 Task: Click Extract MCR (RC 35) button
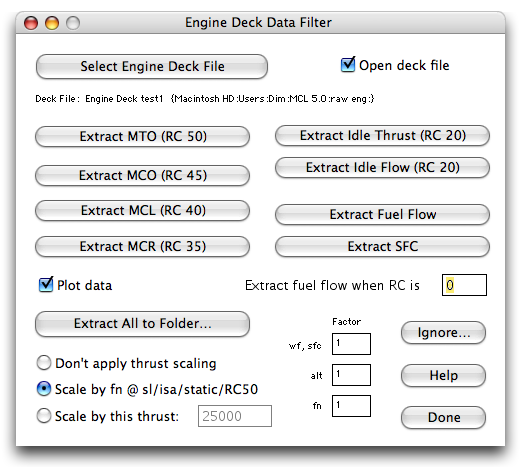142,246
